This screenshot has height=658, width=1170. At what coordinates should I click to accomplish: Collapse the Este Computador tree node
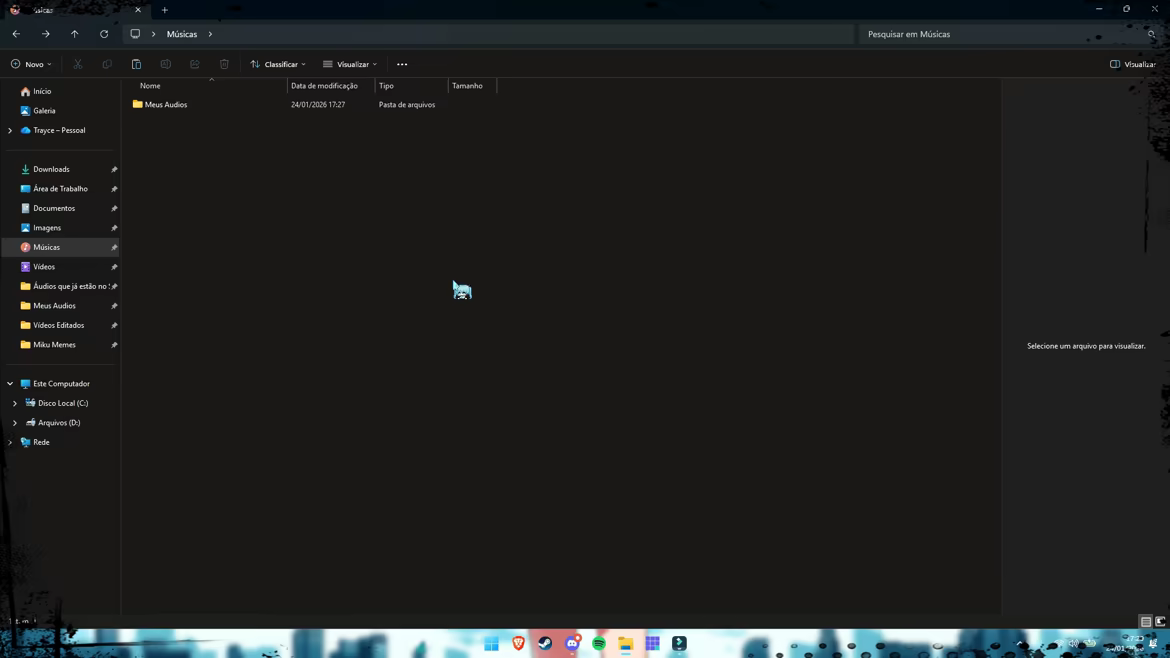[x=10, y=383]
